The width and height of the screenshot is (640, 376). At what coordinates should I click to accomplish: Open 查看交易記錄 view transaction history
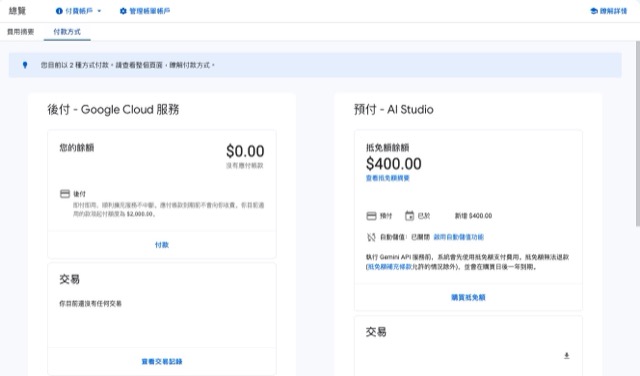pyautogui.click(x=162, y=361)
